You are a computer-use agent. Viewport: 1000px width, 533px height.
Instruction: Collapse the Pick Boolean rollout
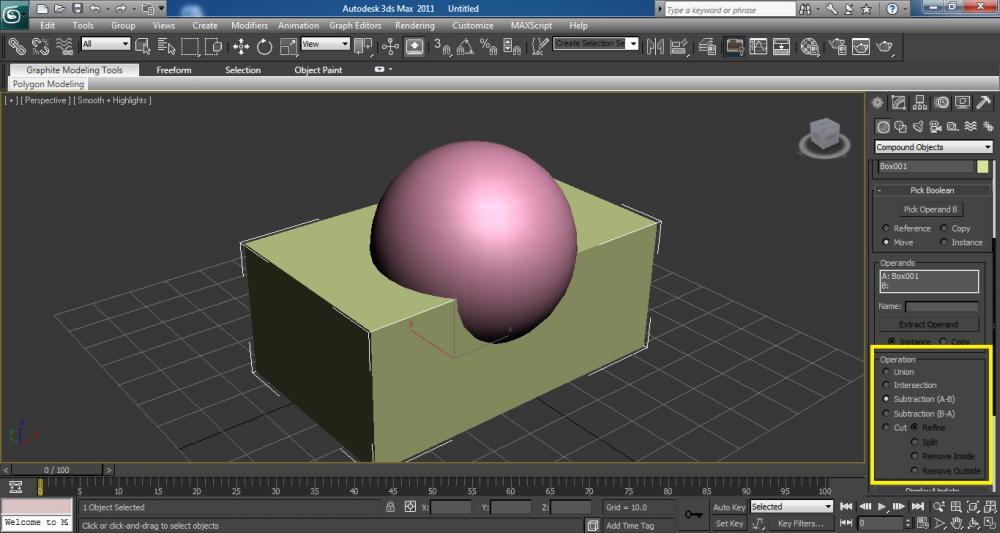pos(931,190)
